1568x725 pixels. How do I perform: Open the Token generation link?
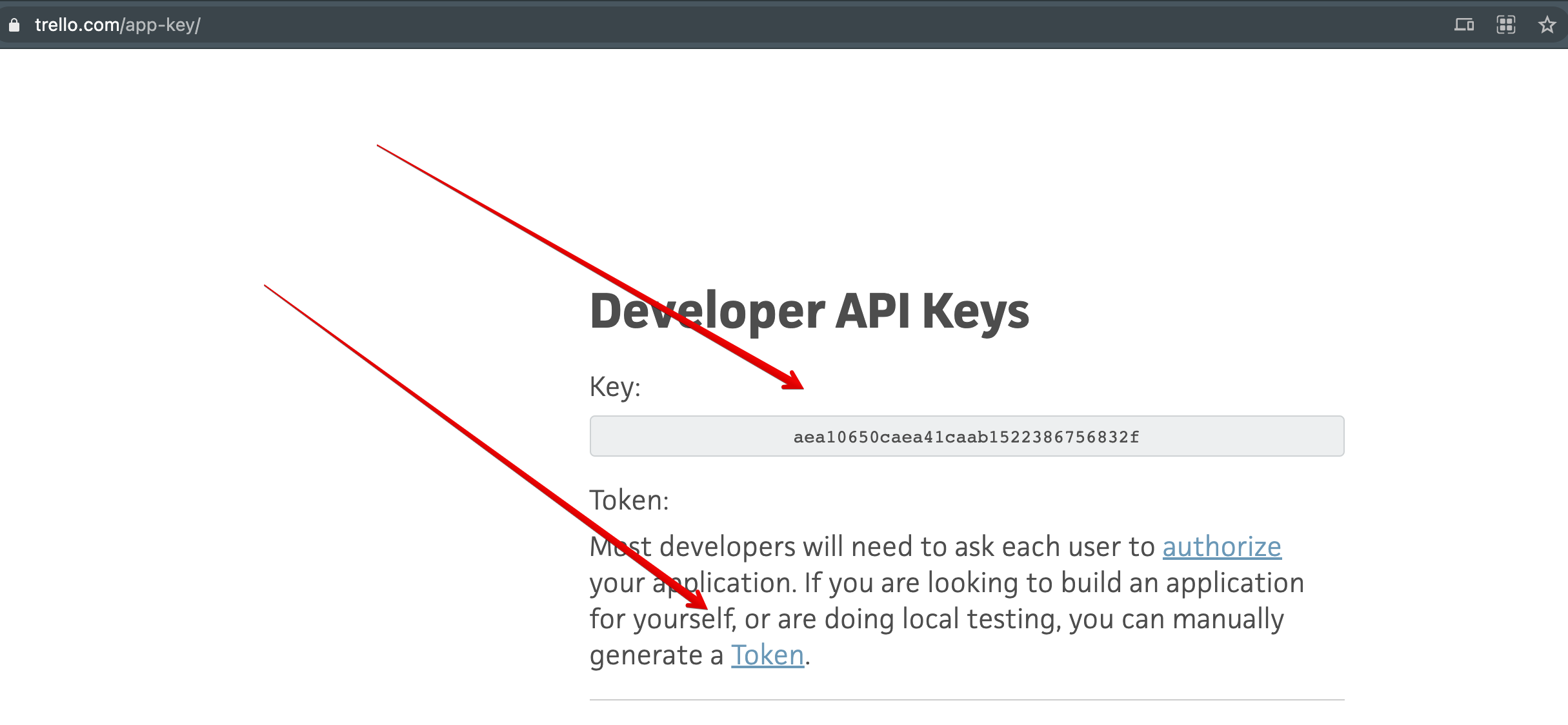click(767, 655)
